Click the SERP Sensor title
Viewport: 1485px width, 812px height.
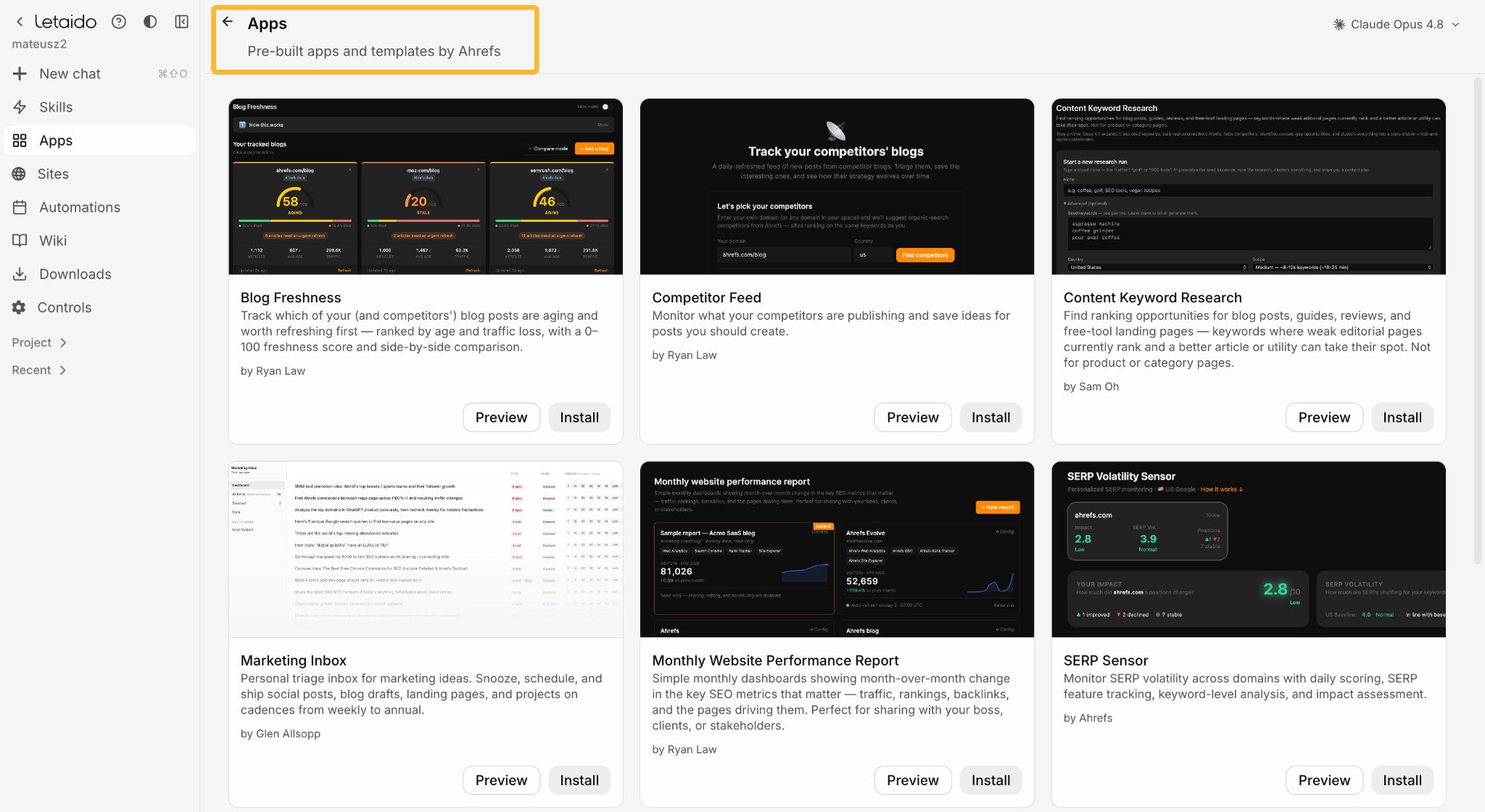click(1106, 660)
